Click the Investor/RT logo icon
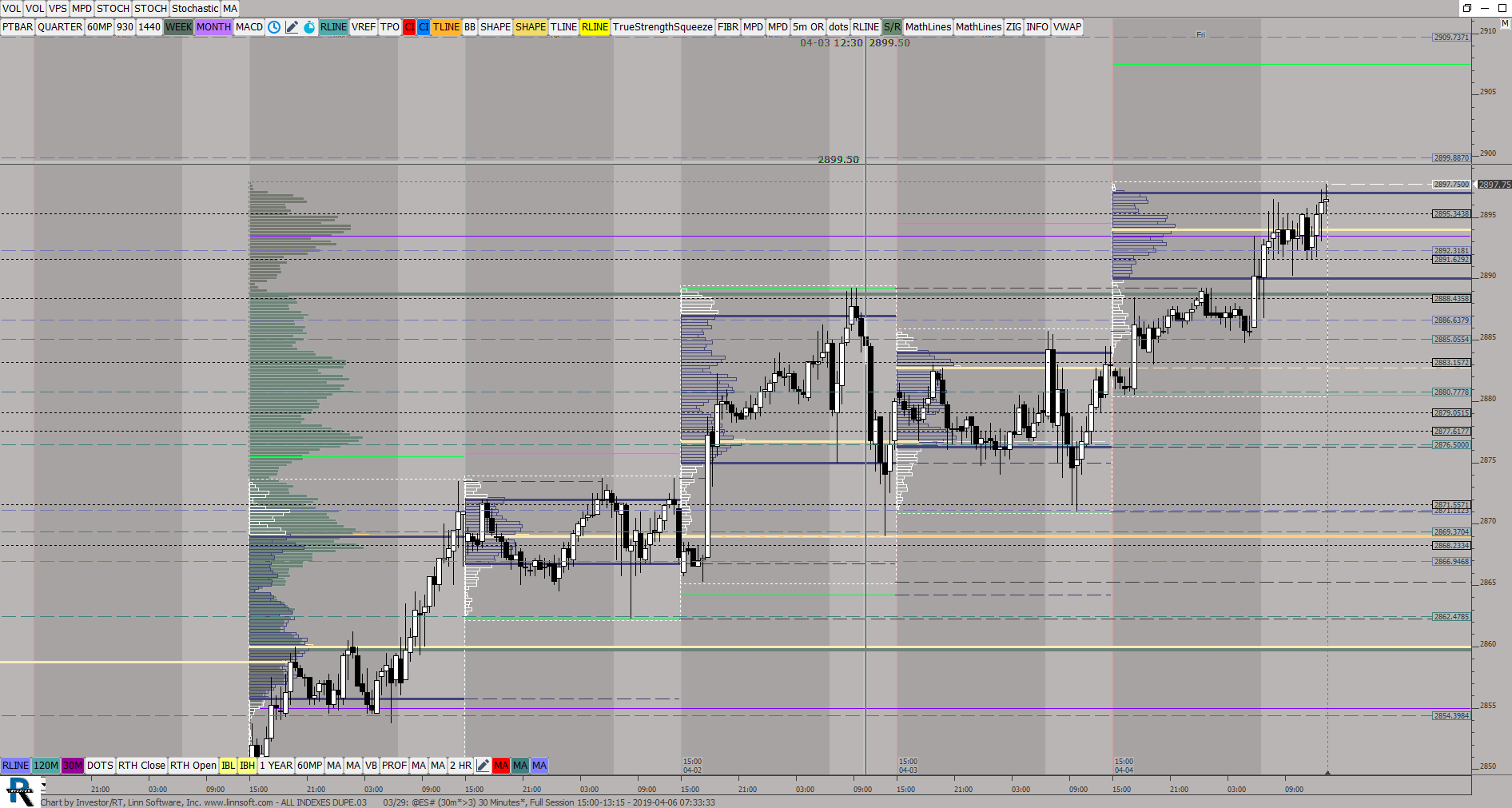1512x808 pixels. (19, 792)
